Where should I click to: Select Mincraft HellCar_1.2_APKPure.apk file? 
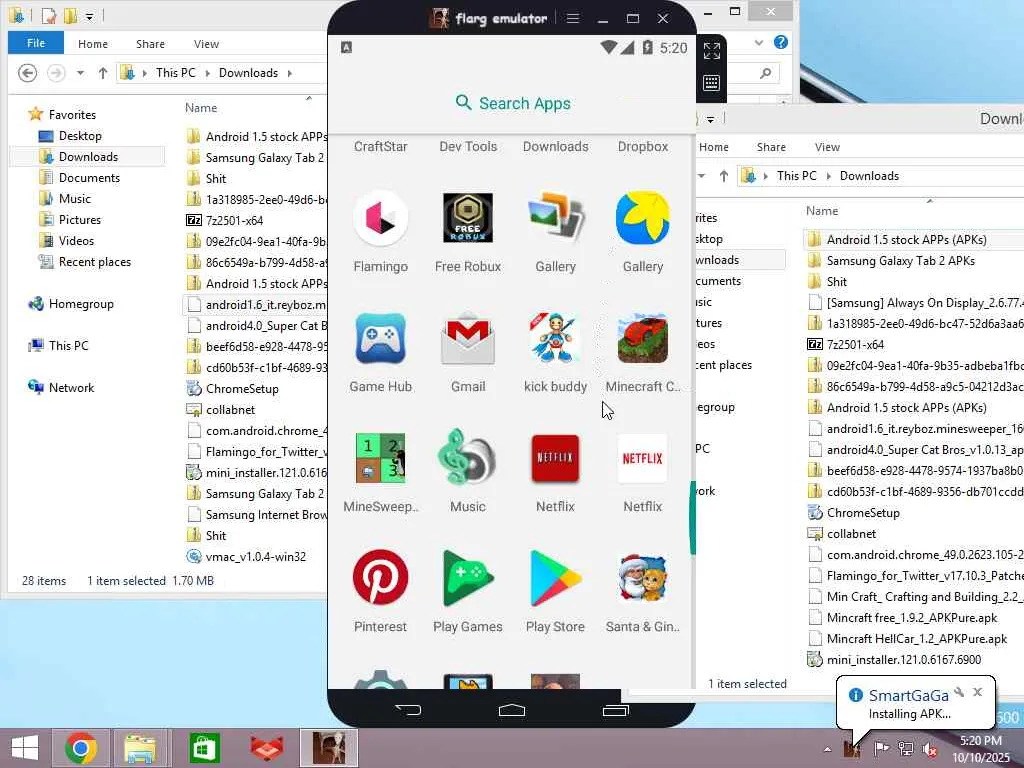point(916,639)
